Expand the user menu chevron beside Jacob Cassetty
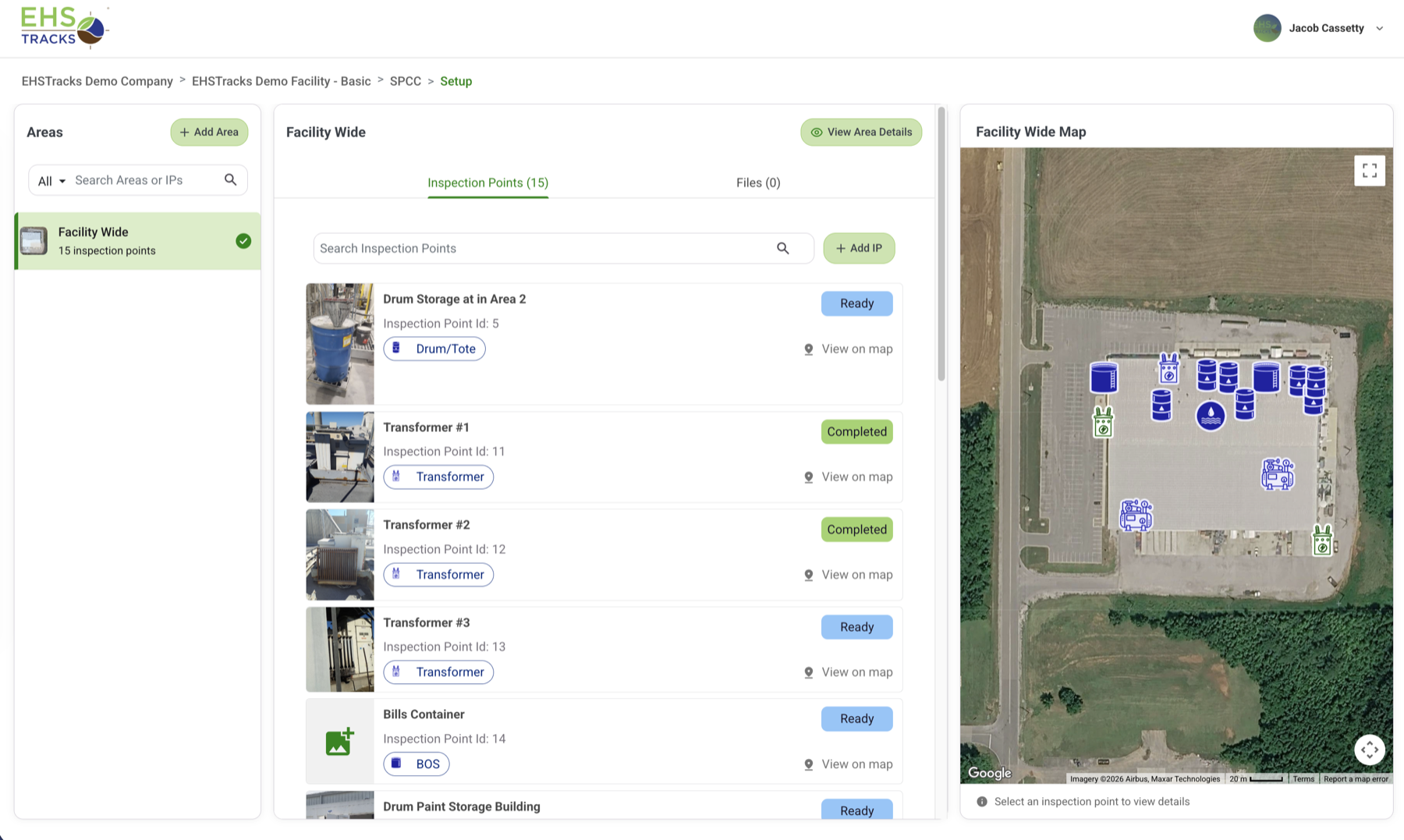This screenshot has height=840, width=1404. [1379, 29]
